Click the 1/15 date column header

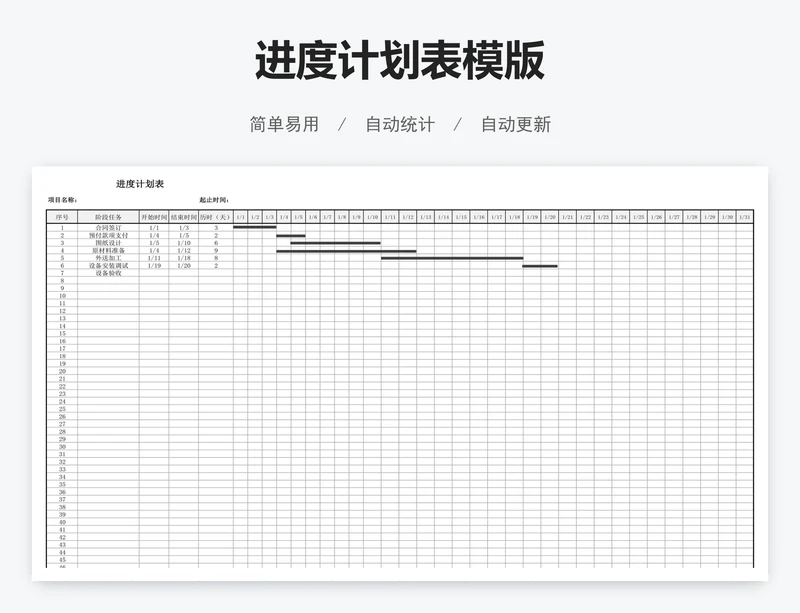[x=461, y=217]
